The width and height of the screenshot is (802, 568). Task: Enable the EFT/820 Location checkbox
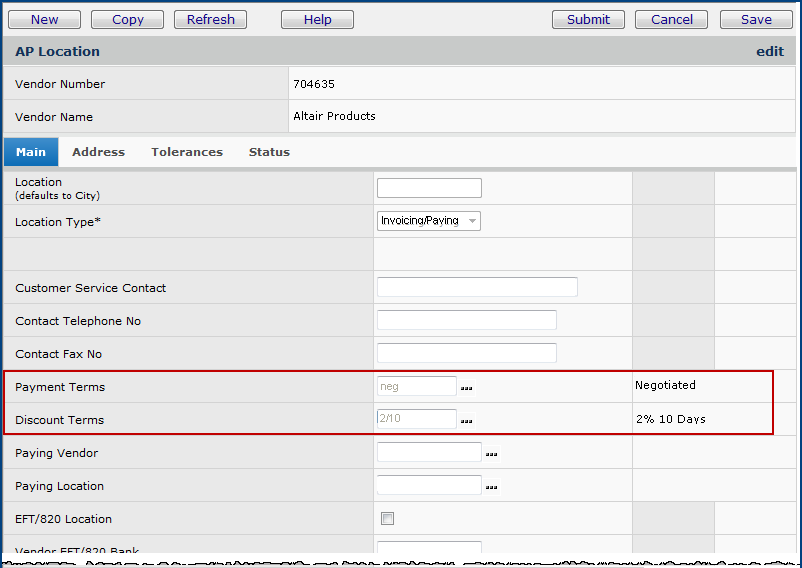click(x=388, y=519)
